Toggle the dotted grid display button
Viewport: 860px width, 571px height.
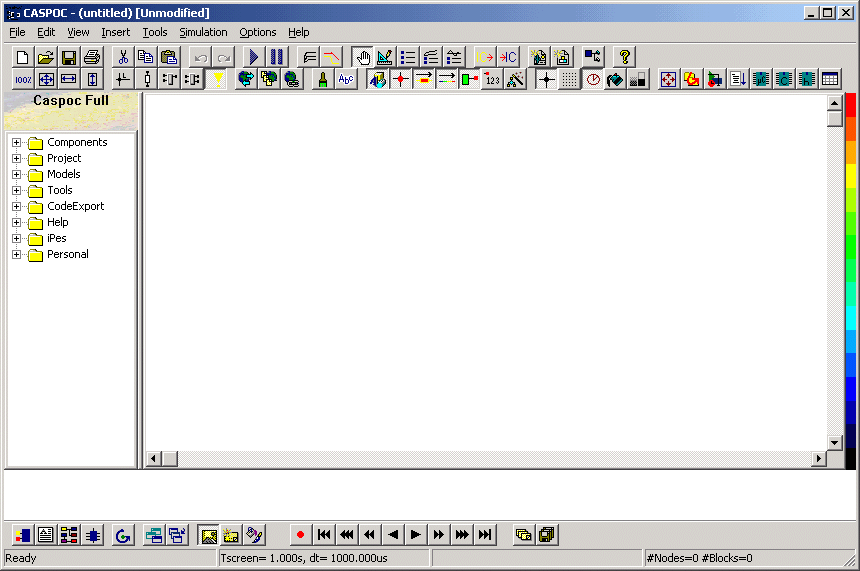pos(569,80)
